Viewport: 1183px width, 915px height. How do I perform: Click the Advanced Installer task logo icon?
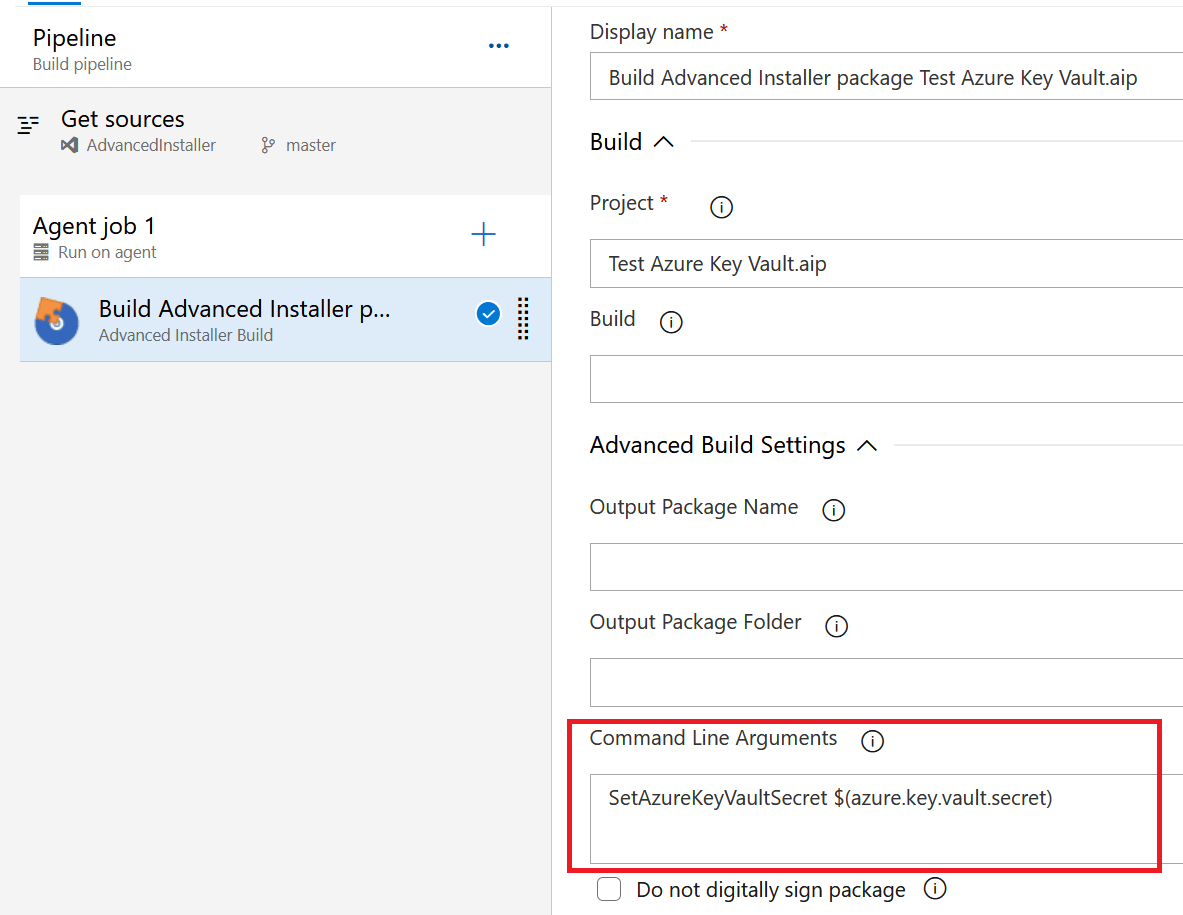[x=57, y=321]
